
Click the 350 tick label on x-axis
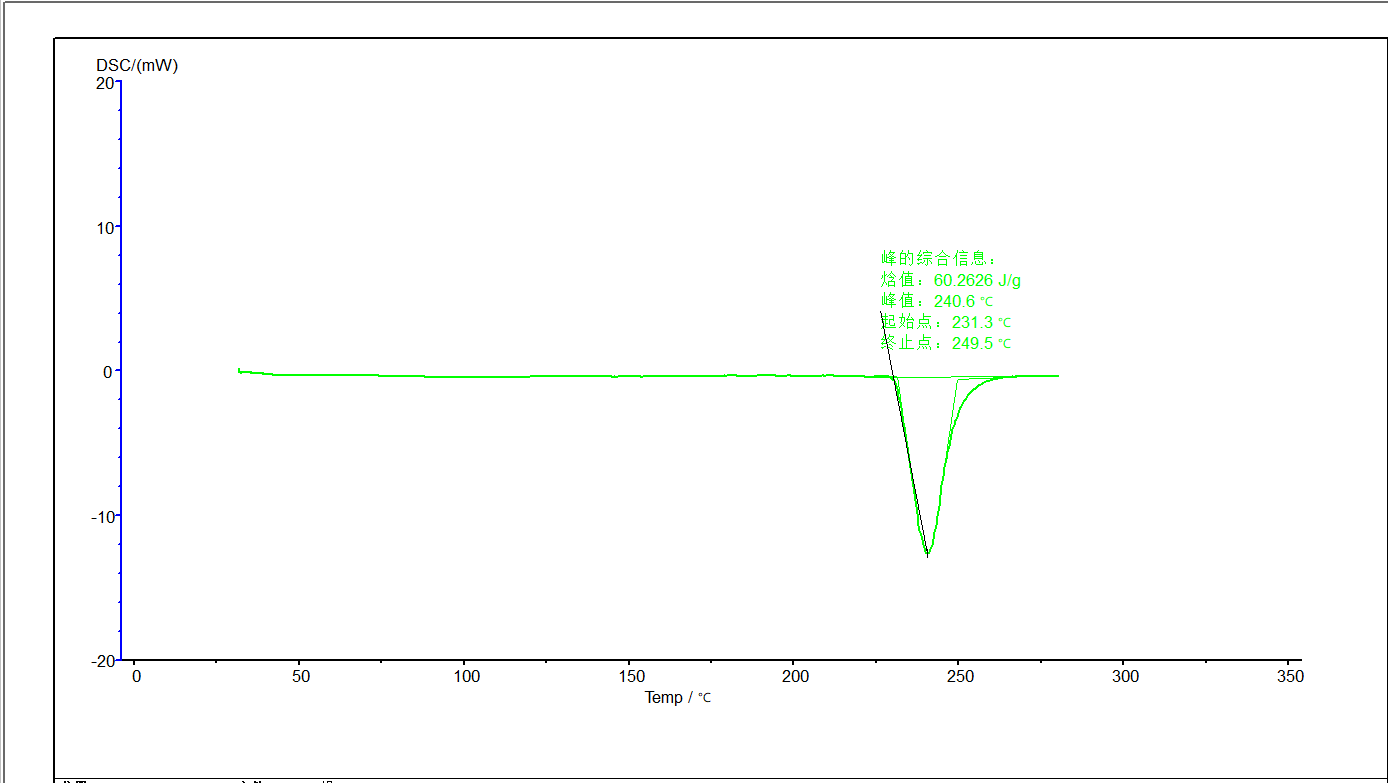pos(1290,676)
